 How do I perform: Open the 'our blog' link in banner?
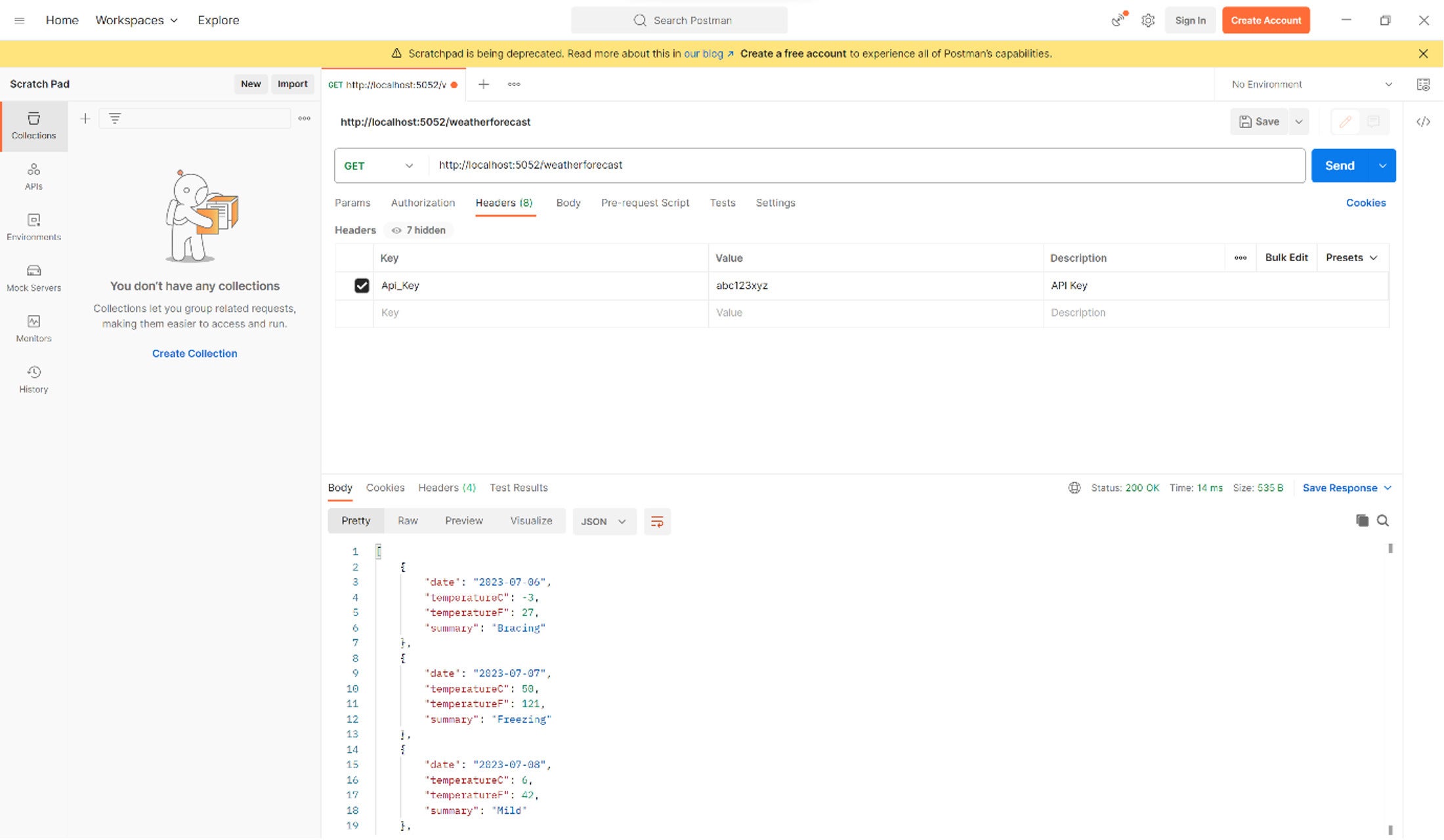(708, 54)
